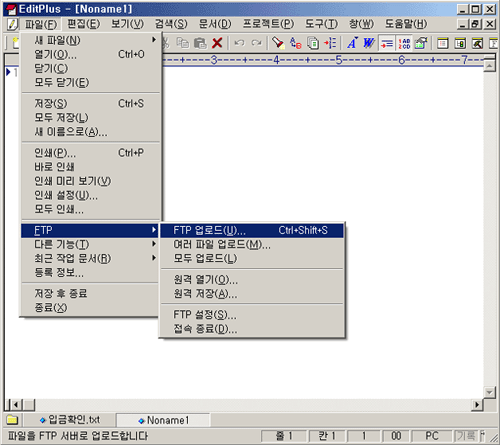The width and height of the screenshot is (500, 445).
Task: Choose 인쇄 미리 보기(V) entry
Action: point(91,181)
